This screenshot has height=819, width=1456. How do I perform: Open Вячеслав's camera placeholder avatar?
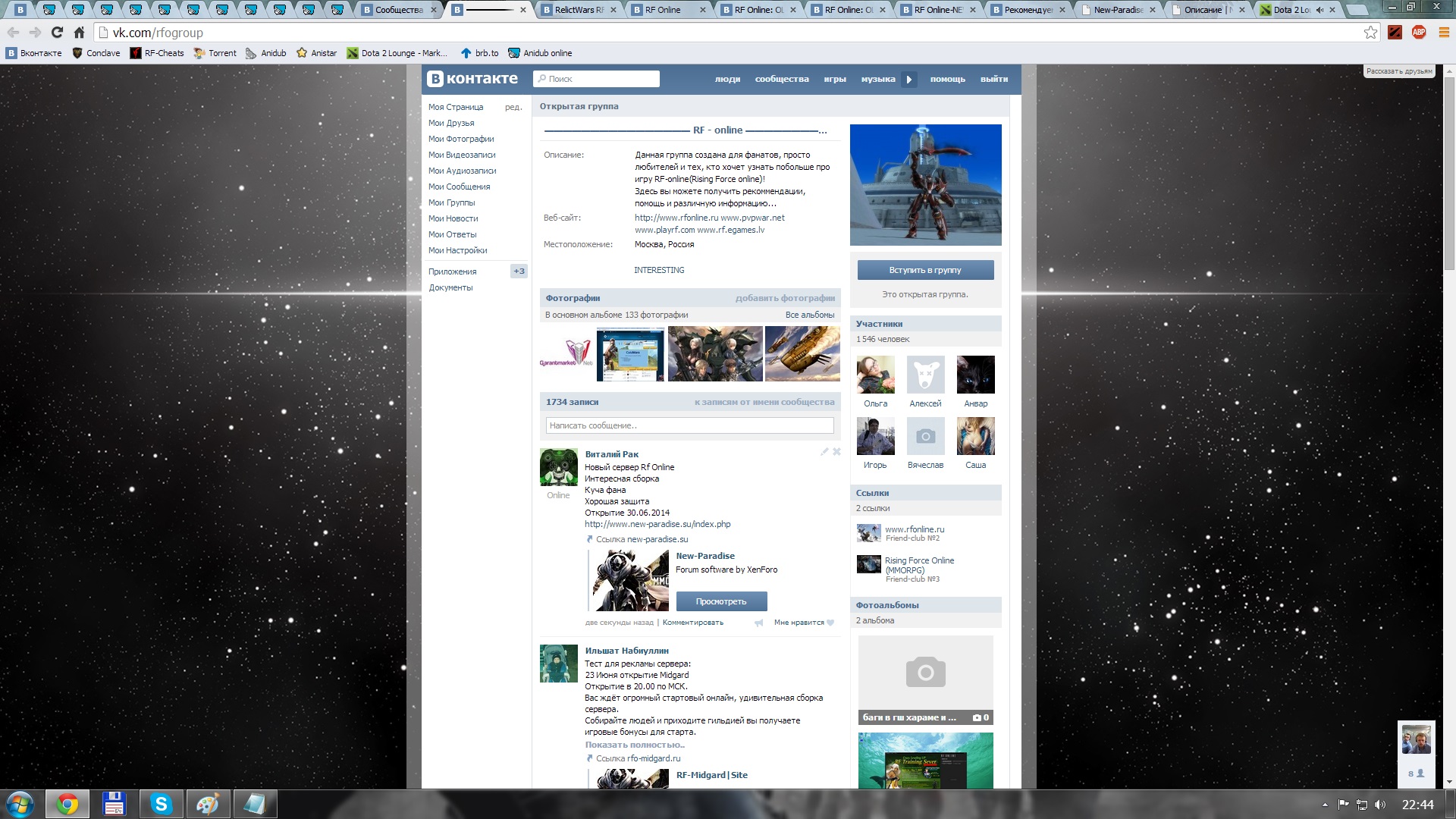925,436
